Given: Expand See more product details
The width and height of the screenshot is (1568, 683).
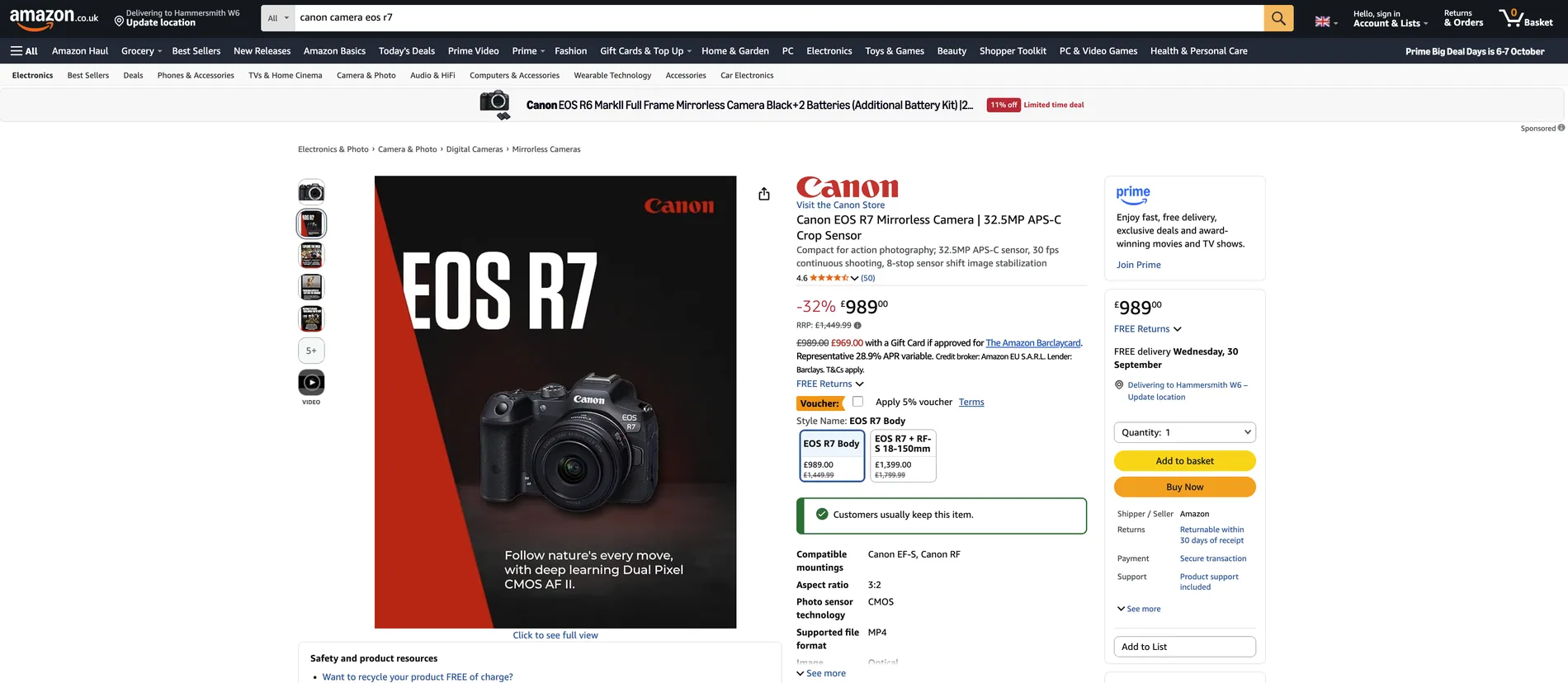Looking at the screenshot, I should (821, 674).
